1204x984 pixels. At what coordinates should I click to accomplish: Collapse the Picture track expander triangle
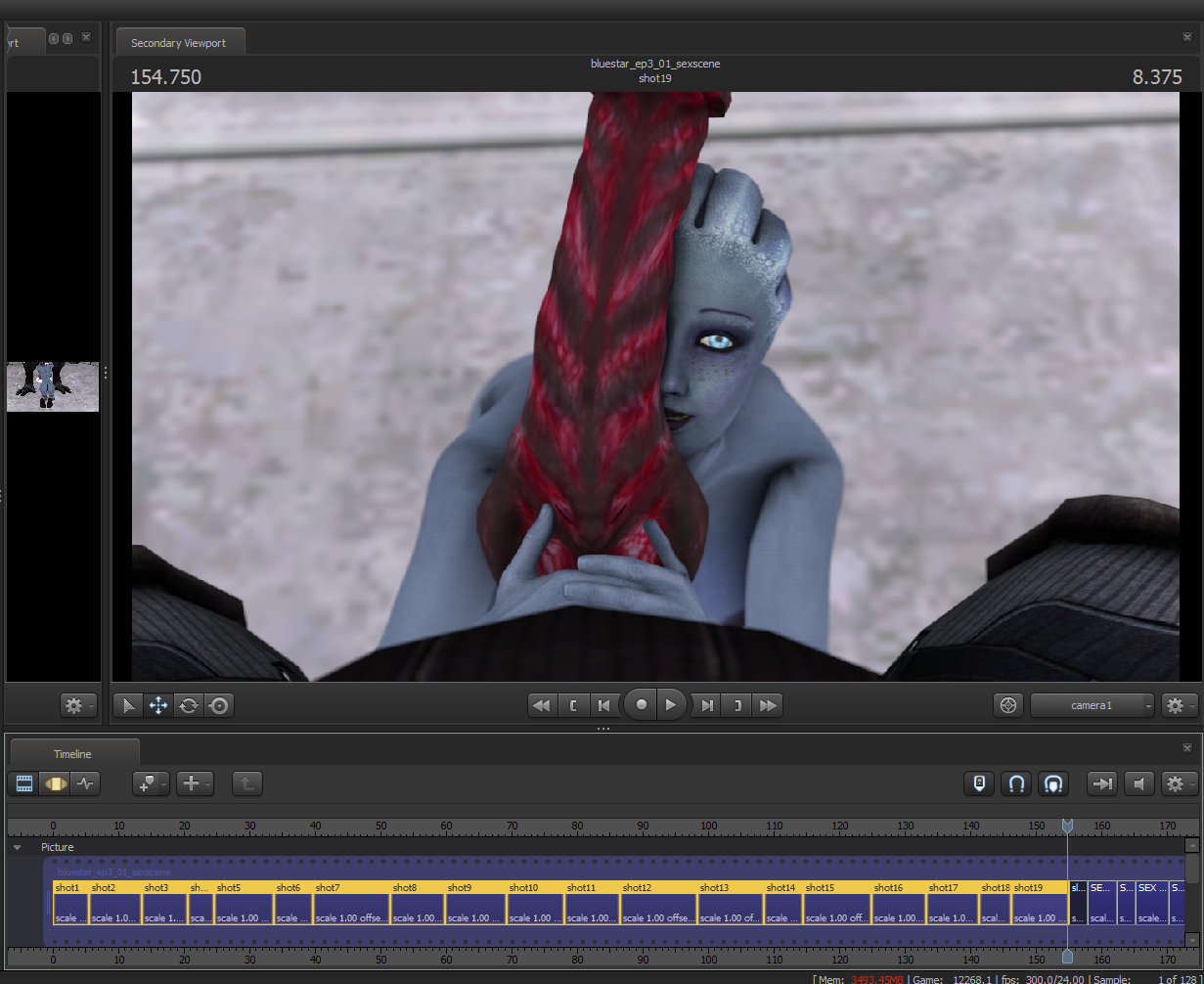(18, 848)
